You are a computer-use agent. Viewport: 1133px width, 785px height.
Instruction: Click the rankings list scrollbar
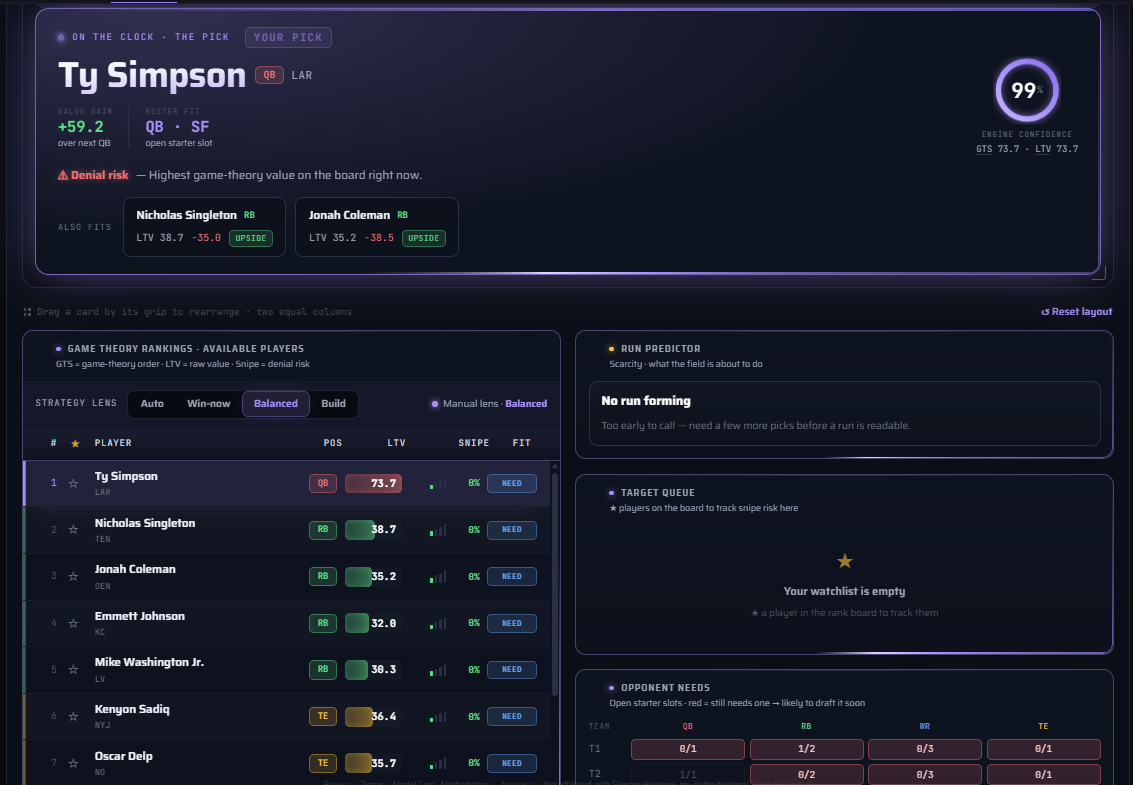[x=555, y=584]
